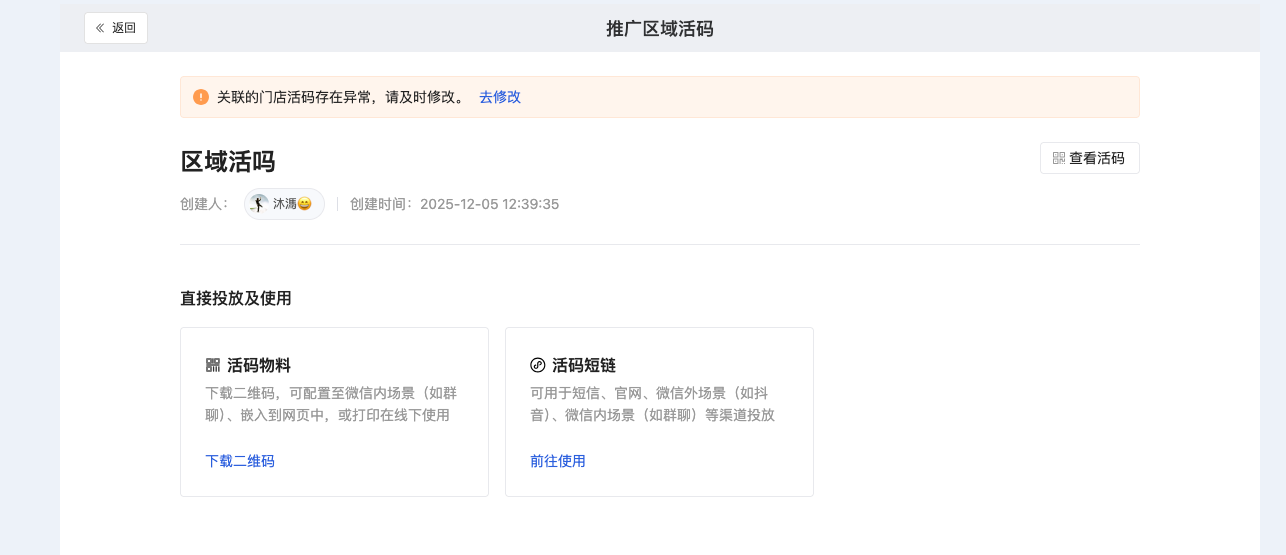This screenshot has height=555, width=1286.
Task: Click the 活码短链 description text
Action: click(653, 404)
